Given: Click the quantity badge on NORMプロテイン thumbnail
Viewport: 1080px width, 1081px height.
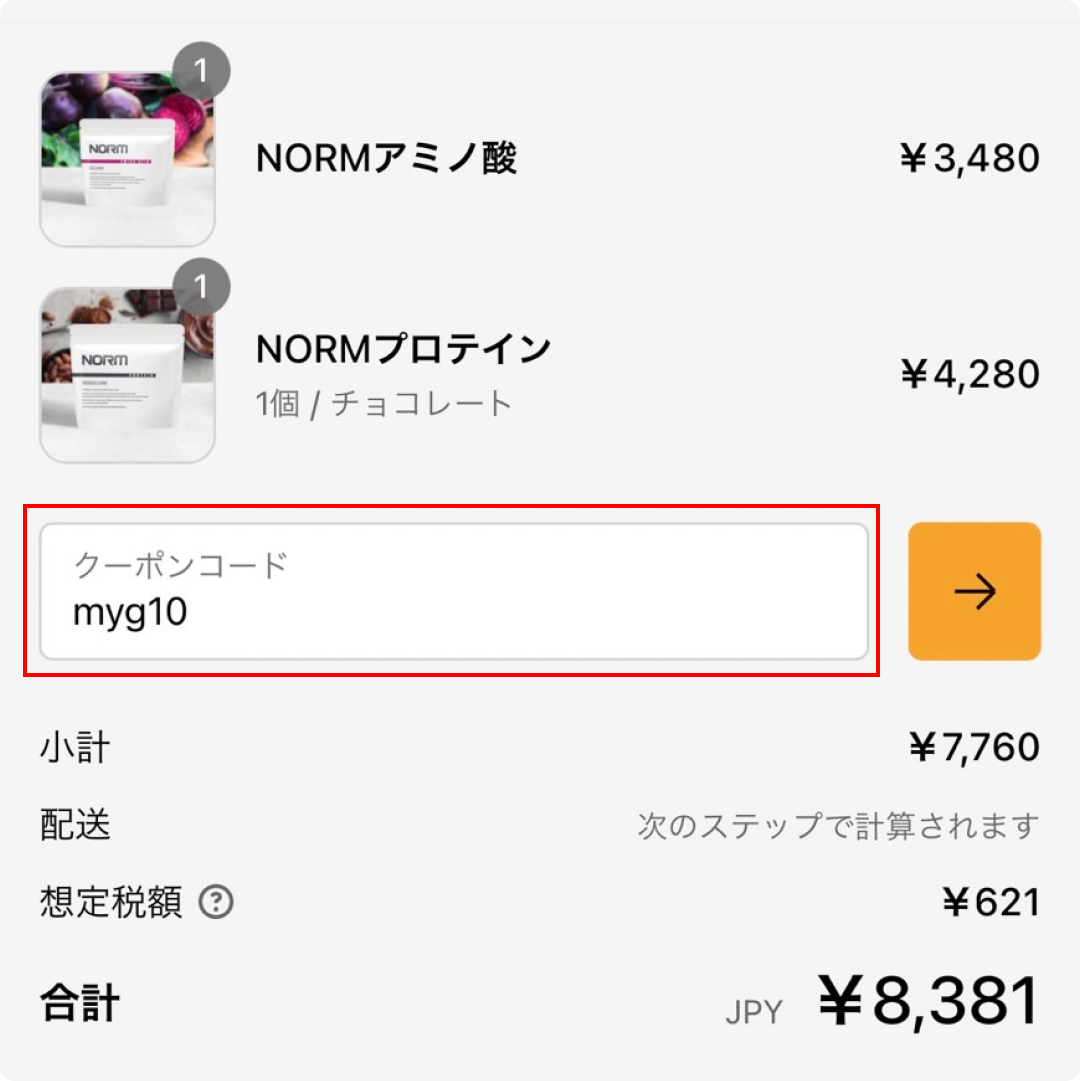Looking at the screenshot, I should [201, 287].
